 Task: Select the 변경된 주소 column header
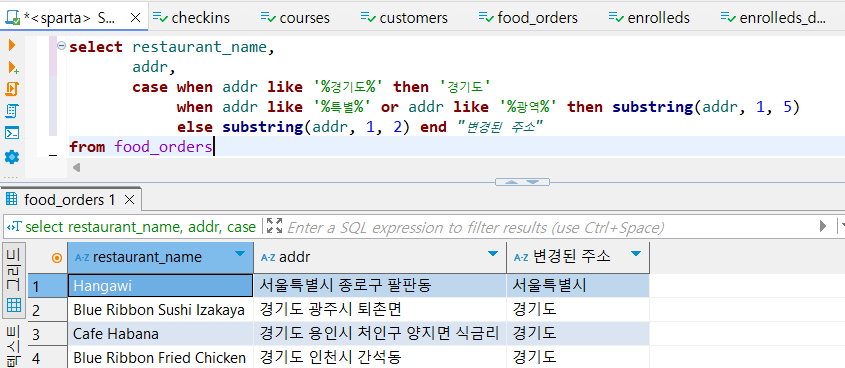578,258
